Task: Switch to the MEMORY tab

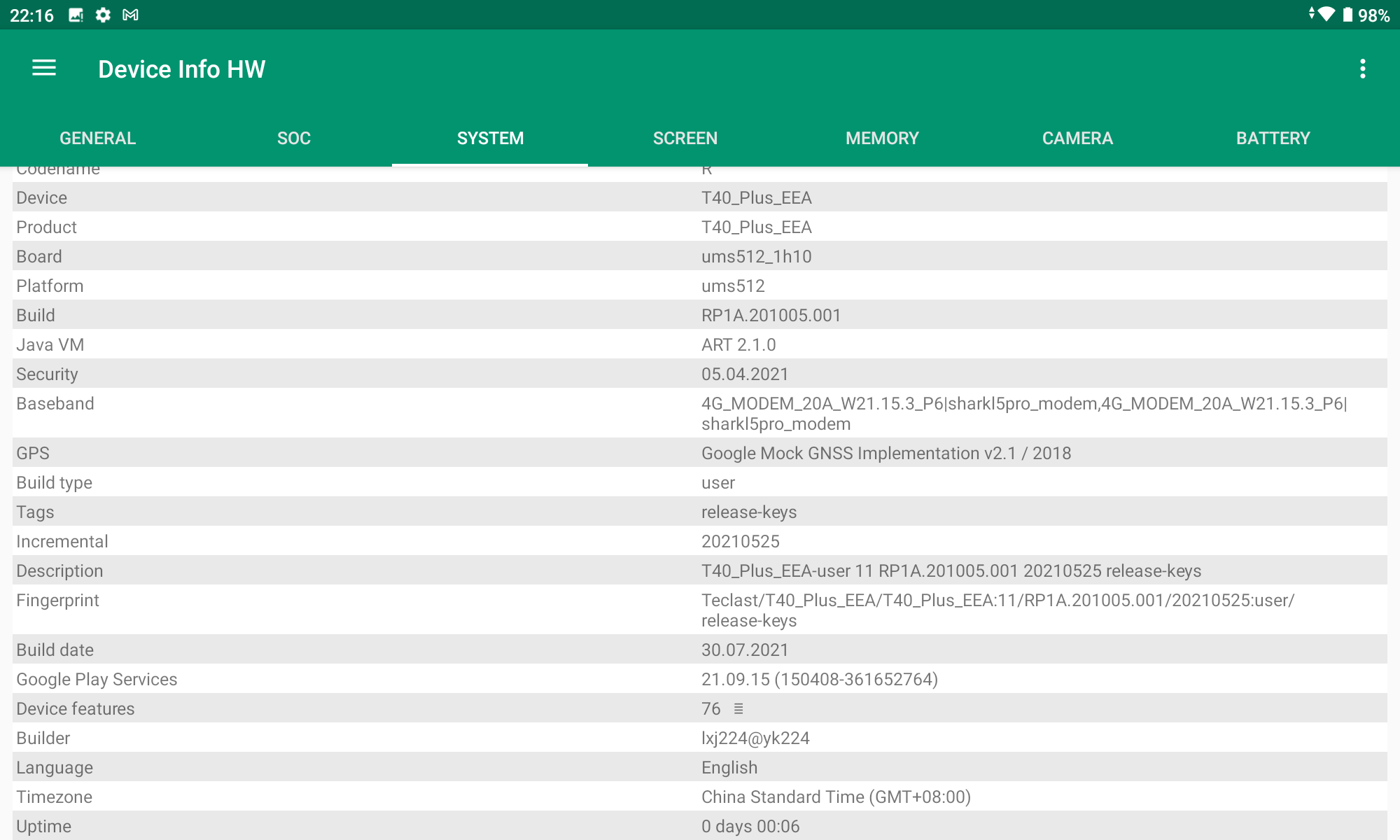Action: pyautogui.click(x=882, y=138)
